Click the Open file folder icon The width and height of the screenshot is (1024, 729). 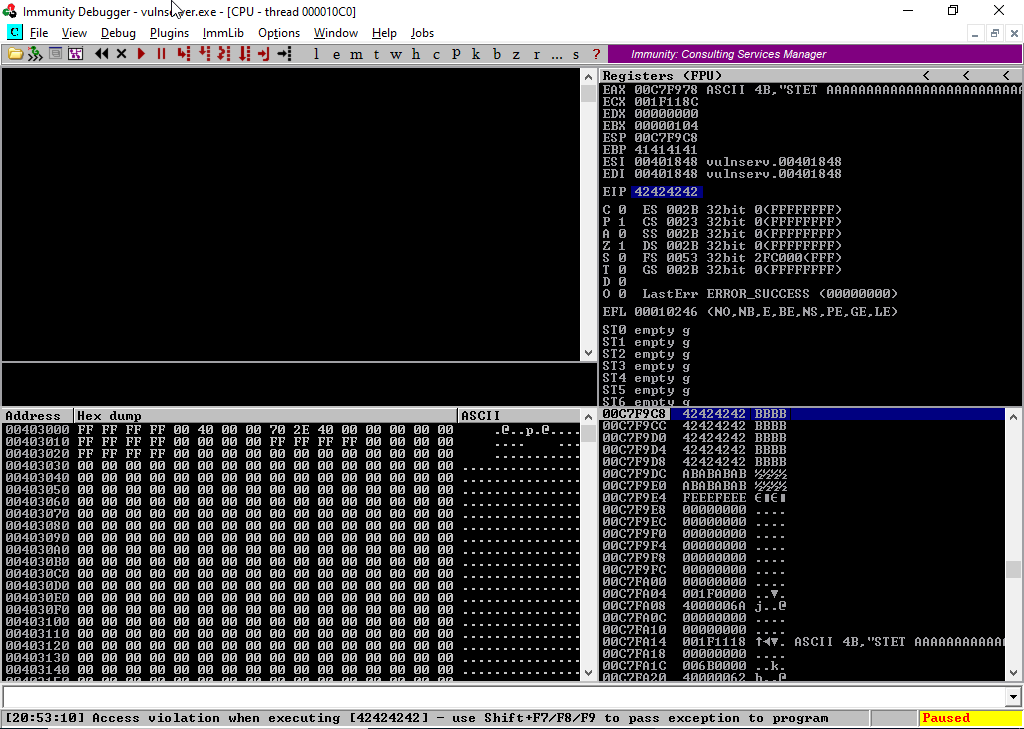(x=16, y=54)
